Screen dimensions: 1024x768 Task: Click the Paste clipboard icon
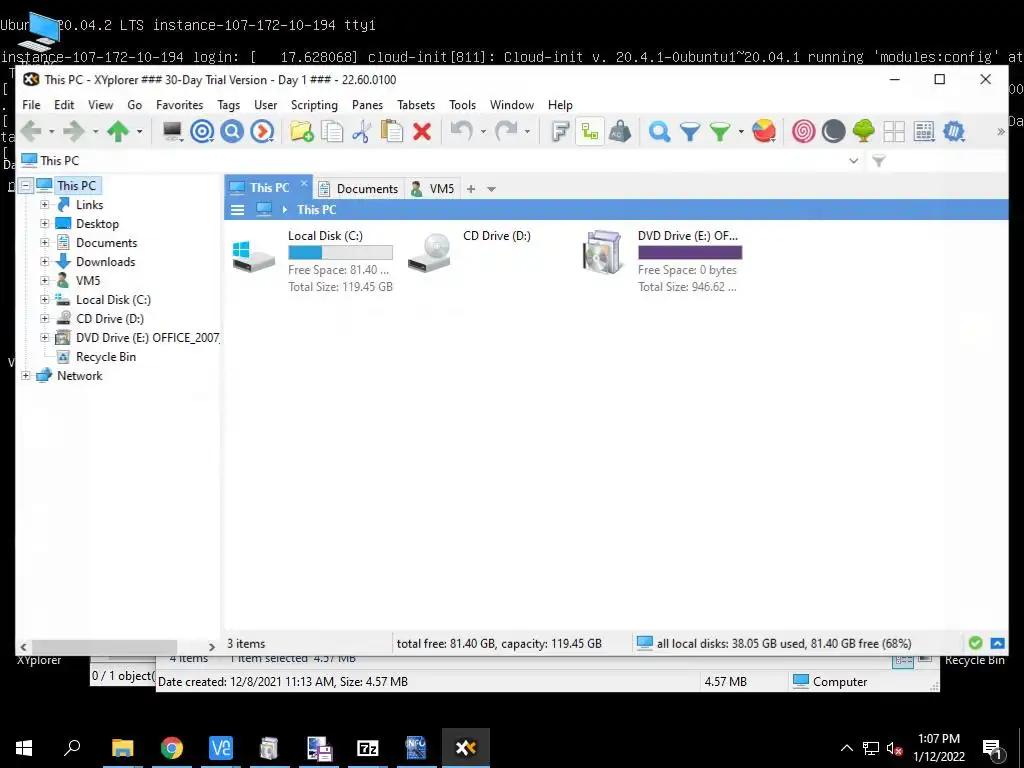pyautogui.click(x=392, y=131)
